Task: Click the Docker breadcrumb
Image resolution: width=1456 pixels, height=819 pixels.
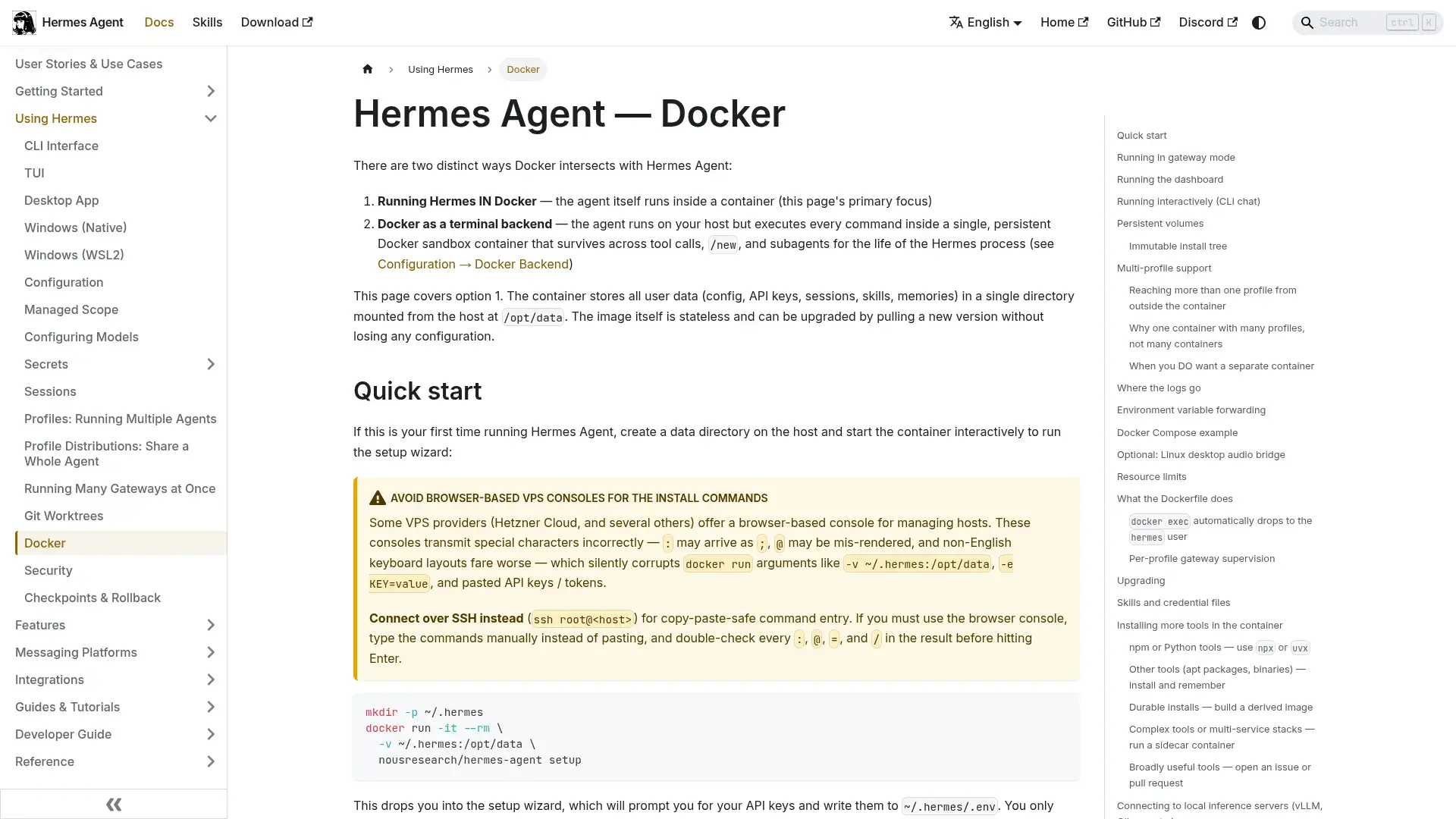Action: point(523,69)
